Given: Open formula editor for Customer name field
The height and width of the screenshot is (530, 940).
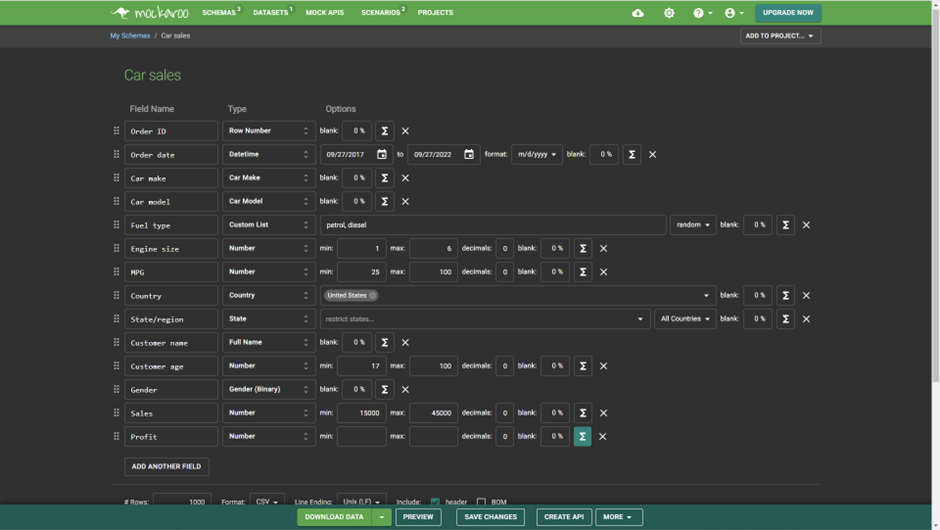Looking at the screenshot, I should pos(385,342).
